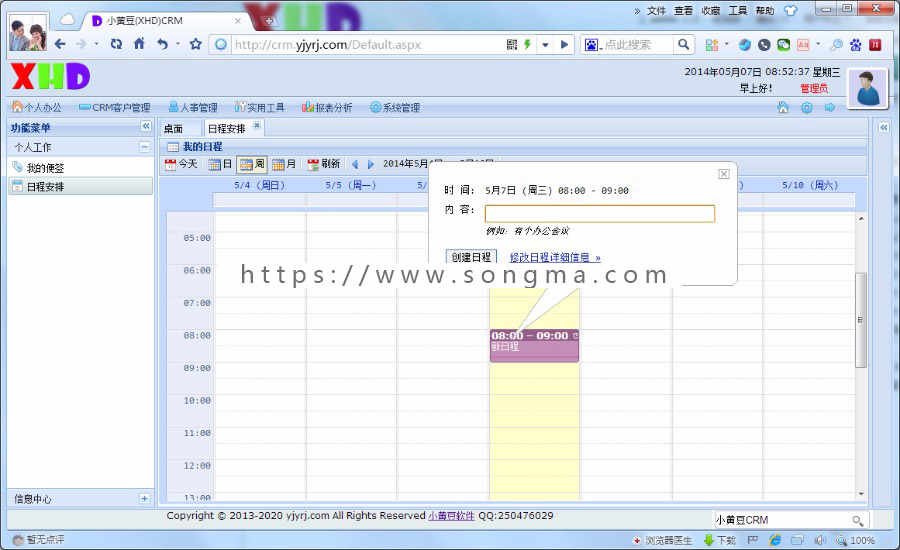Click the calendar vertical scrollbar
Viewport: 900px width, 550px height.
pos(860,319)
